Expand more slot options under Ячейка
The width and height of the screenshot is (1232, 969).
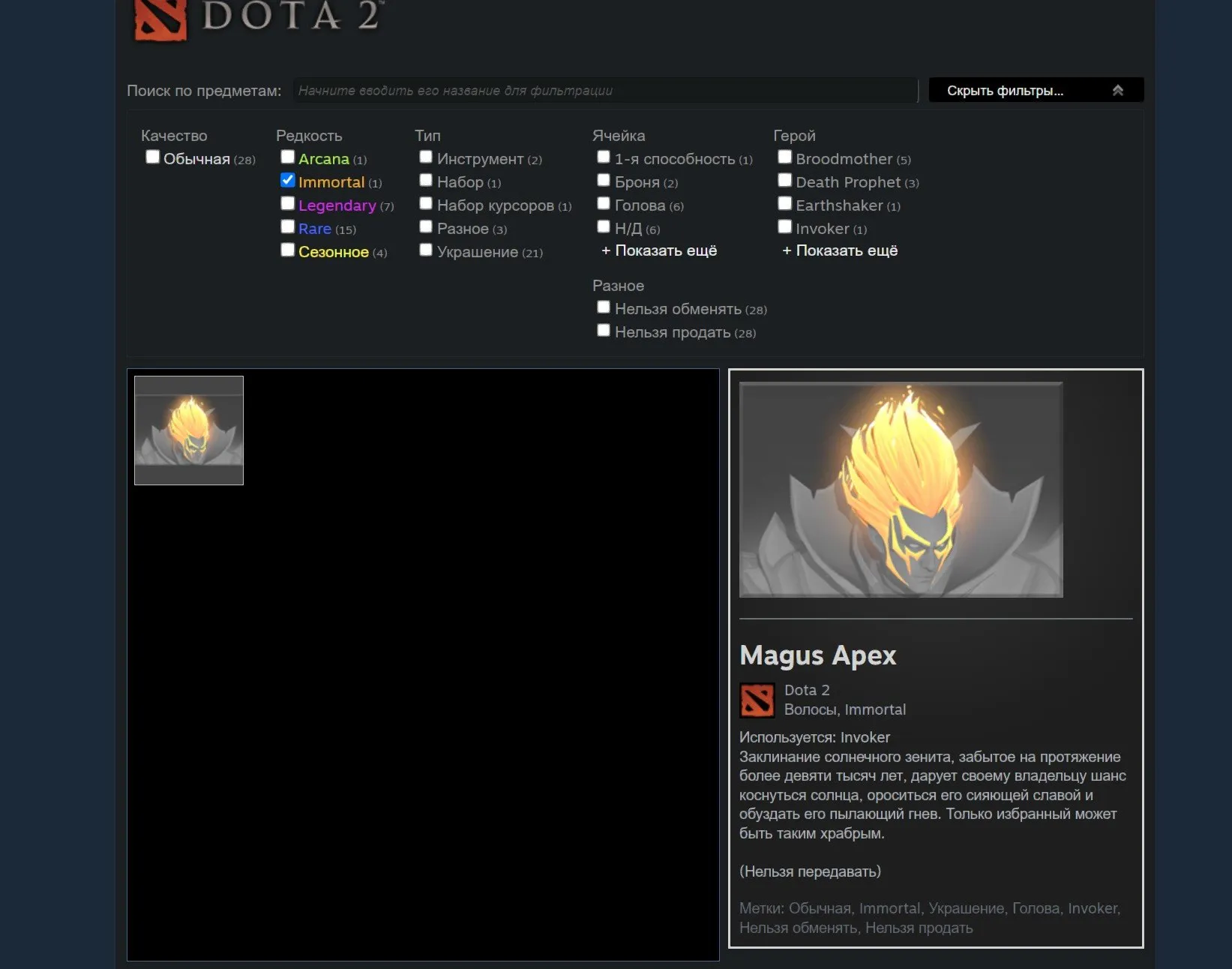659,250
